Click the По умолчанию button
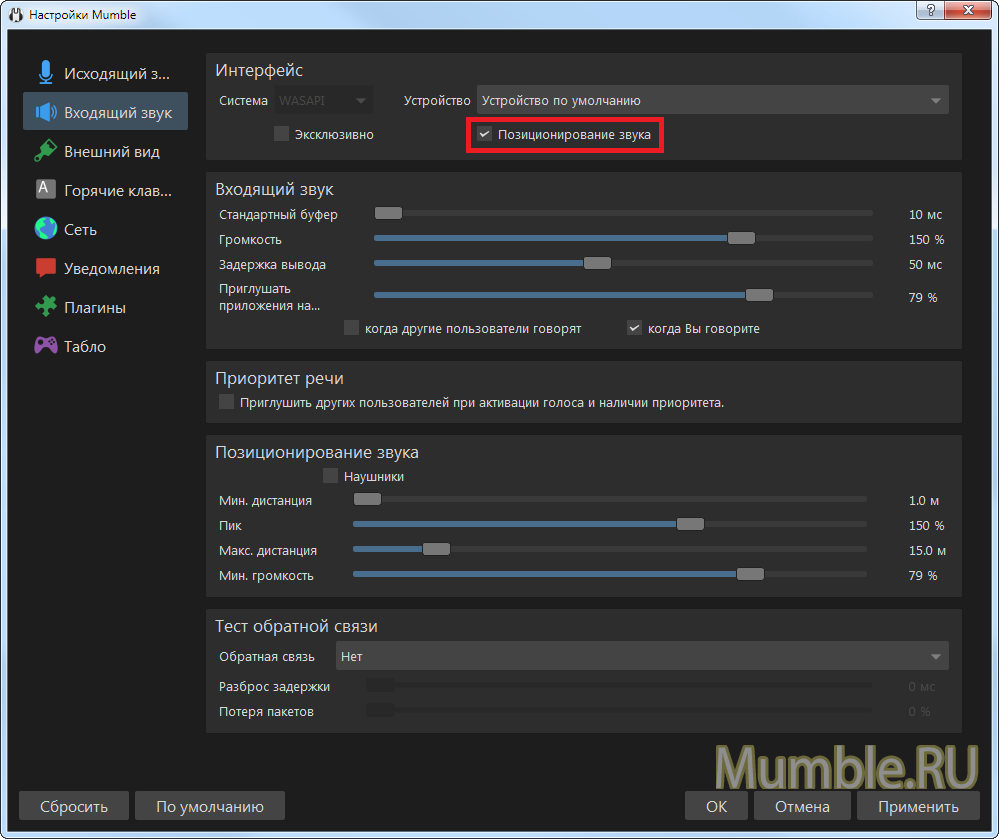Viewport: 999px width, 839px height. point(210,806)
